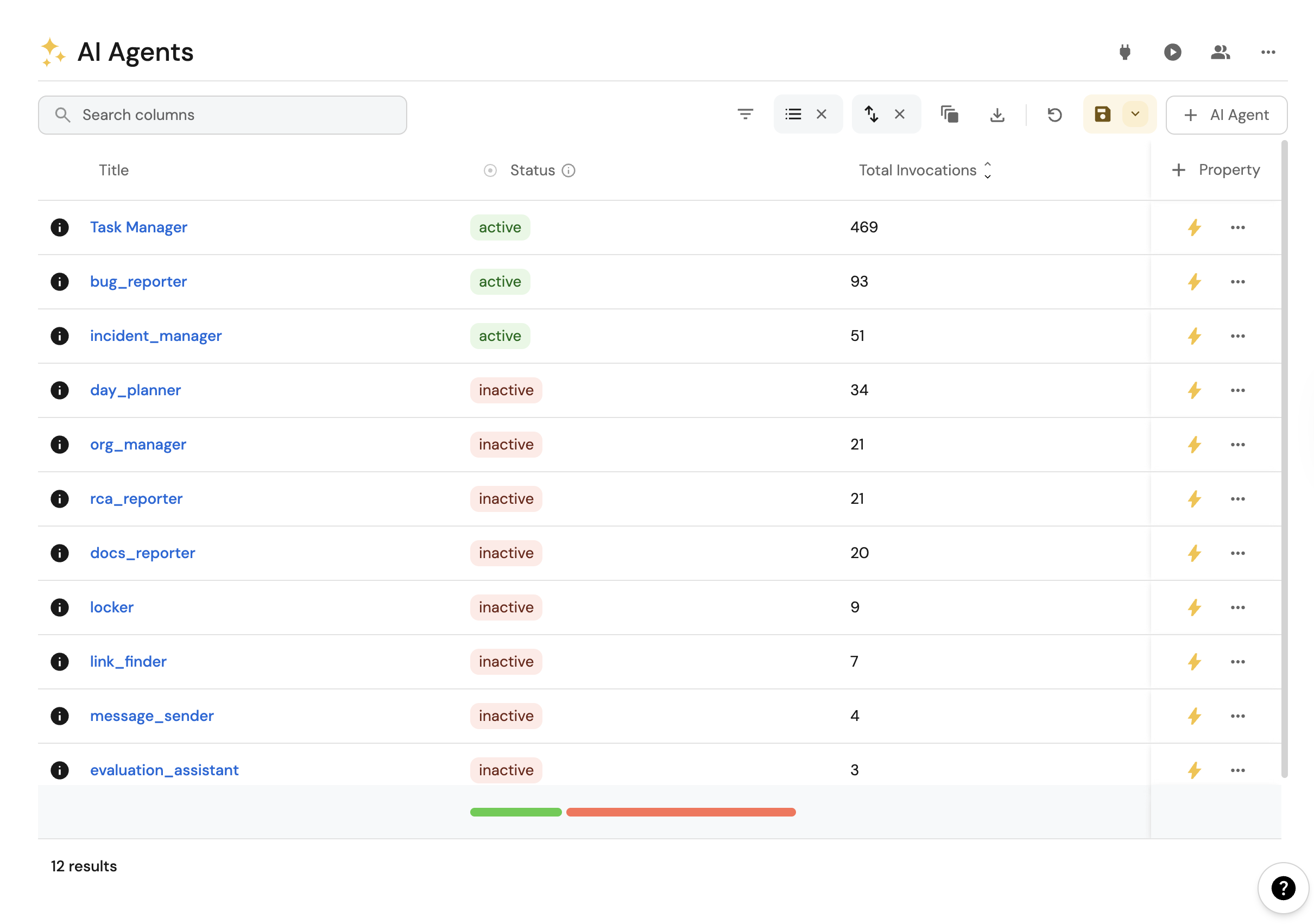The image size is (1314, 924).
Task: Open the day_planner agent link
Action: click(135, 390)
